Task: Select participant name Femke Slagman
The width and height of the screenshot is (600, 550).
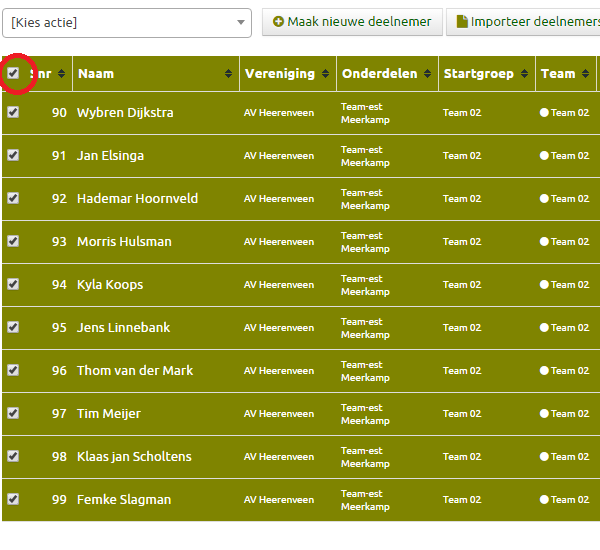Action: (124, 500)
